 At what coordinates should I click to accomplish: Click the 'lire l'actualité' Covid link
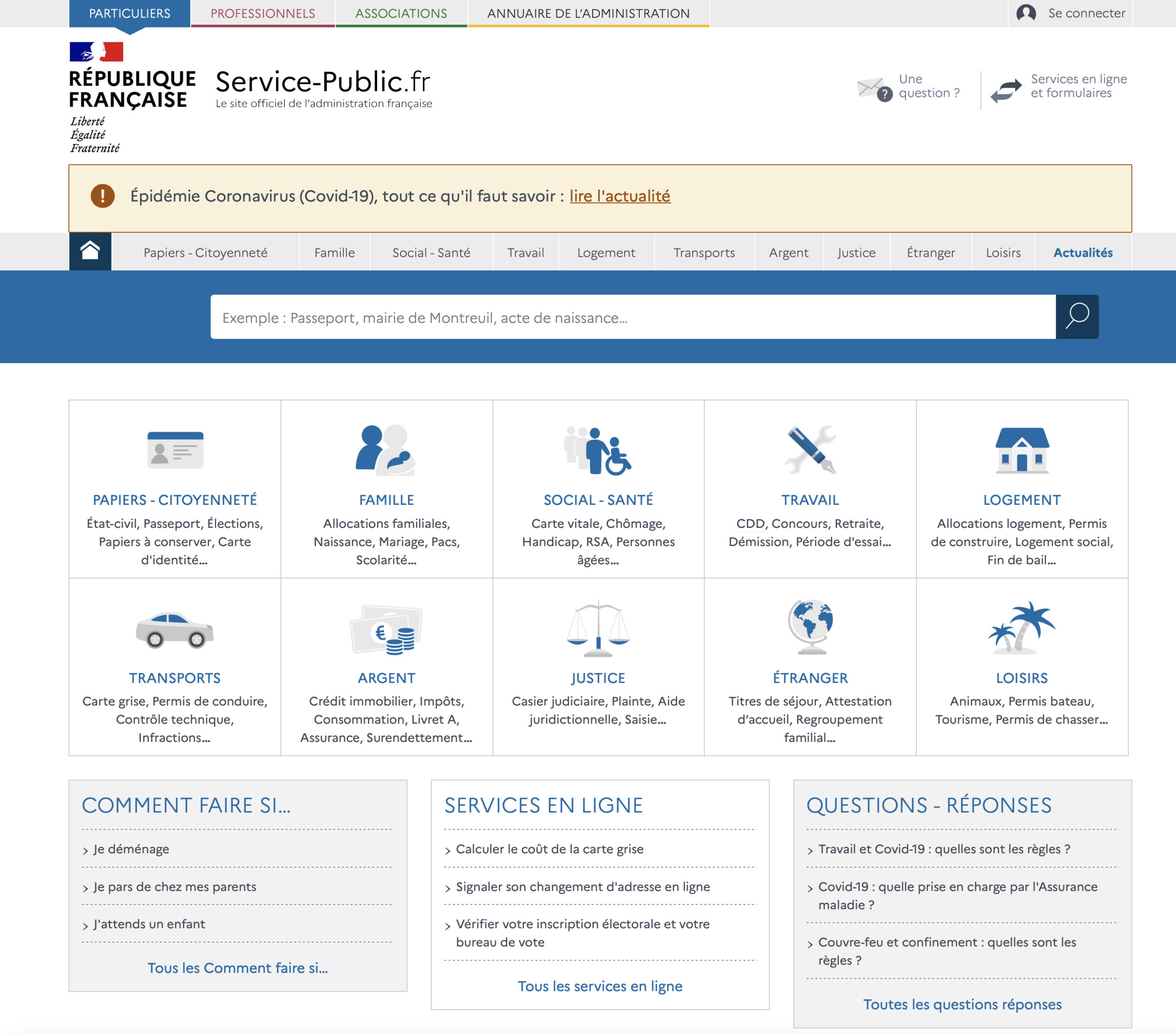620,196
